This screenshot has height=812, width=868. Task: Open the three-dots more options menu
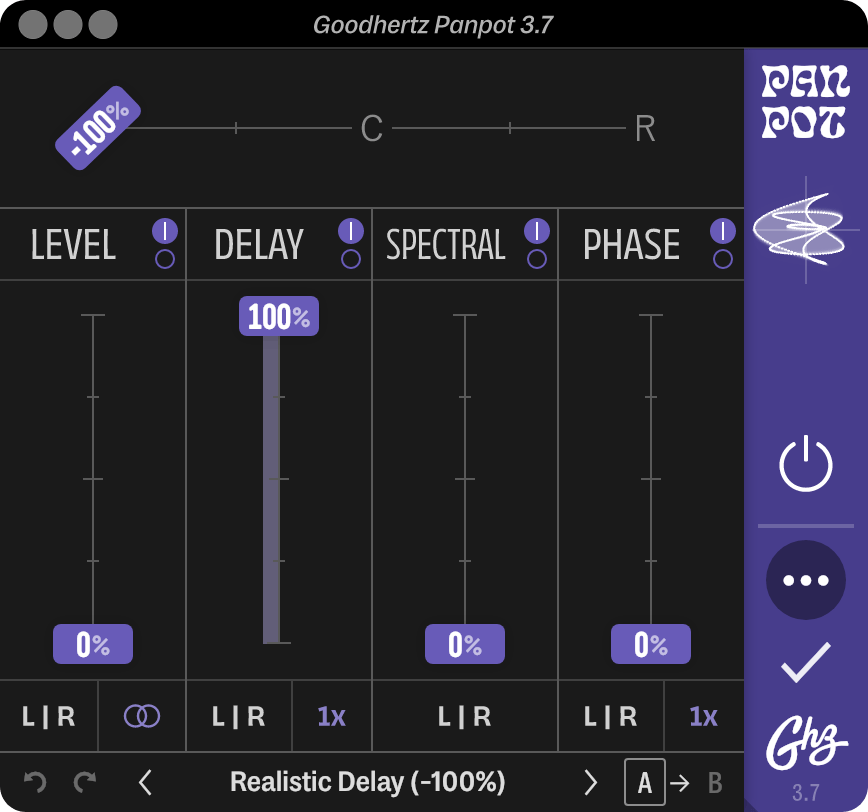pyautogui.click(x=805, y=580)
